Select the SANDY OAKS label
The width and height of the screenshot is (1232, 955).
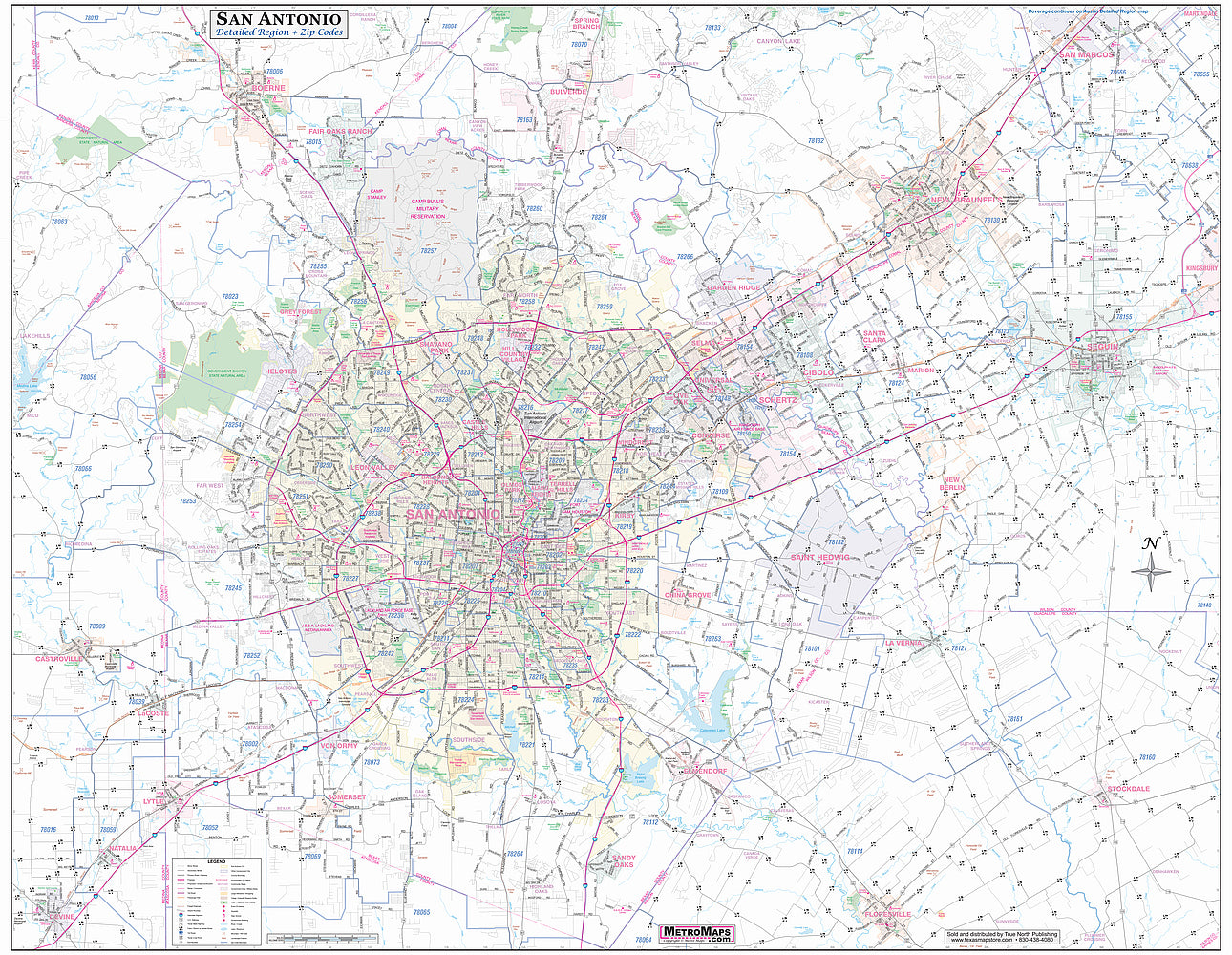click(x=624, y=861)
